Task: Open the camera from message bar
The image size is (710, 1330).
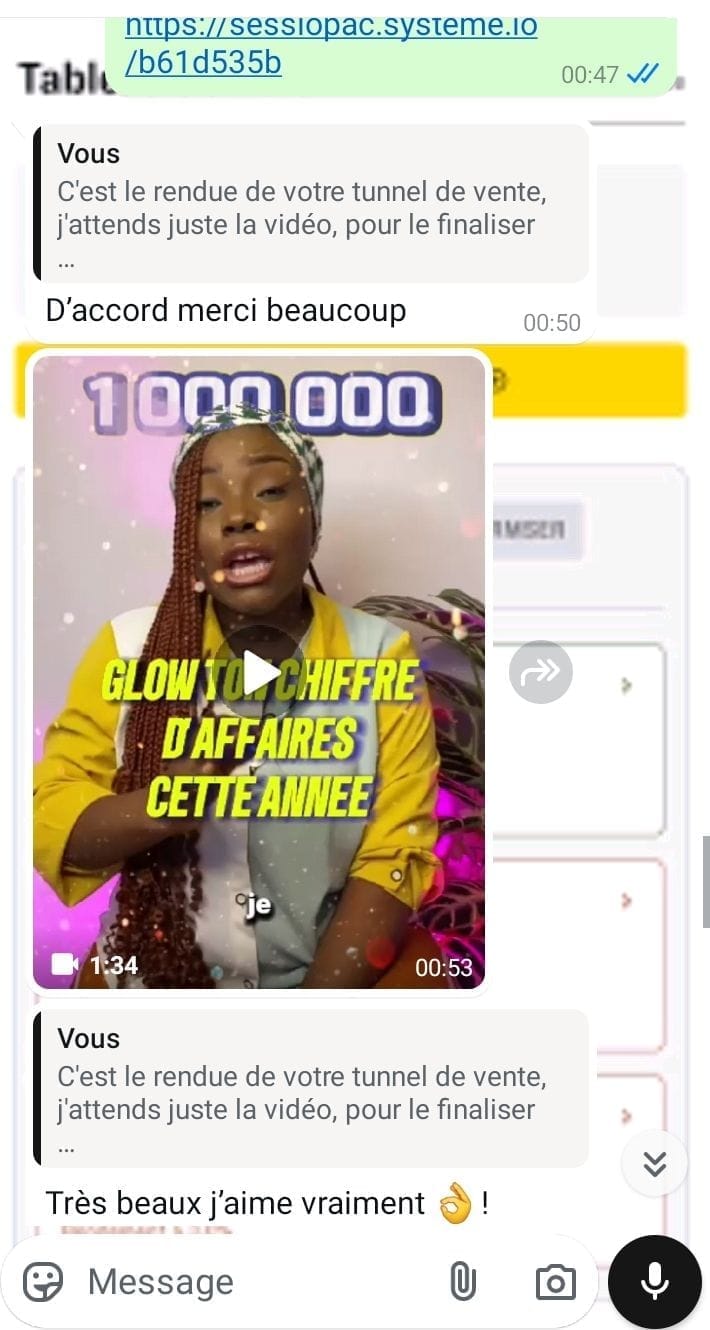Action: 555,1282
